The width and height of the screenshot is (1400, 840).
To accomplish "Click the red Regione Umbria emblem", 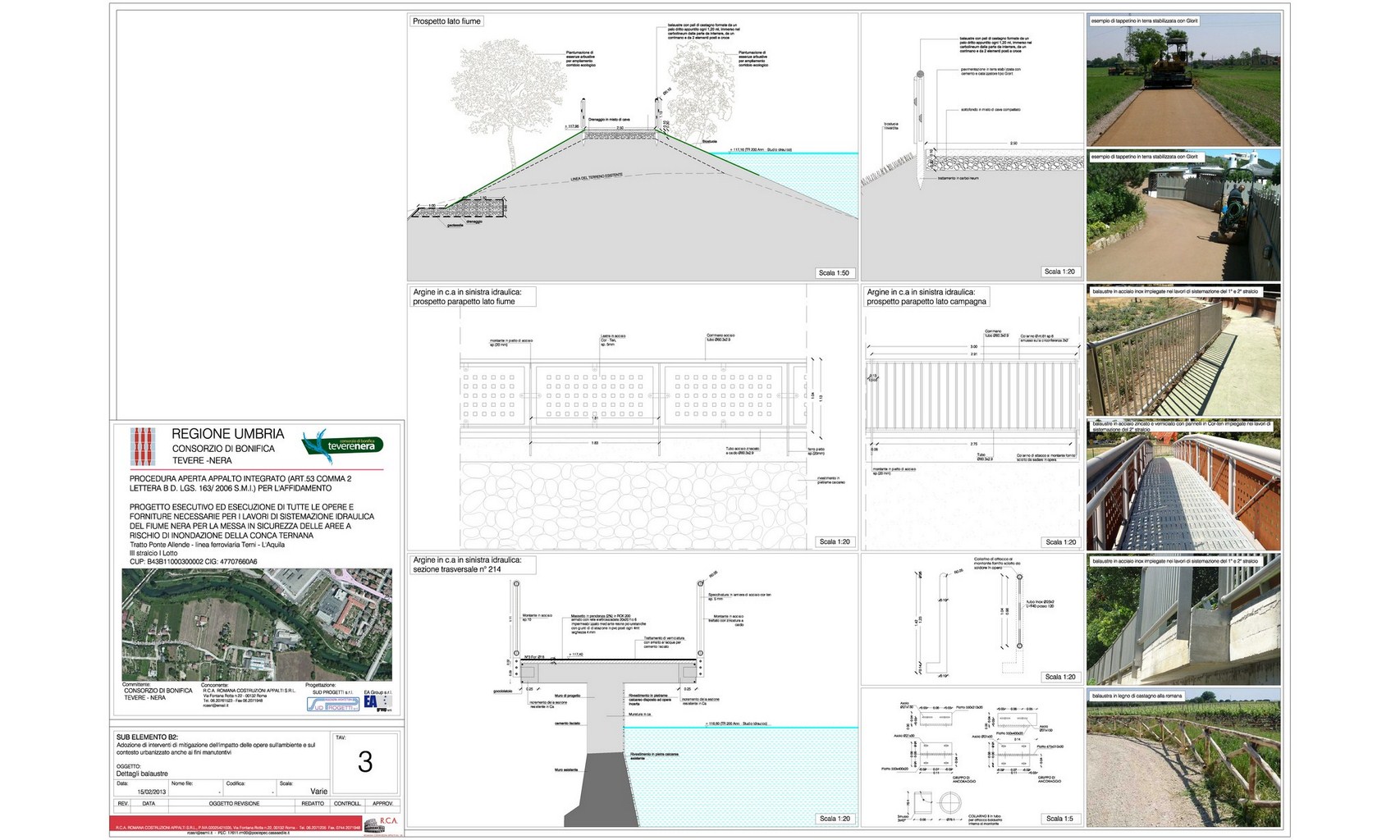I will 144,447.
